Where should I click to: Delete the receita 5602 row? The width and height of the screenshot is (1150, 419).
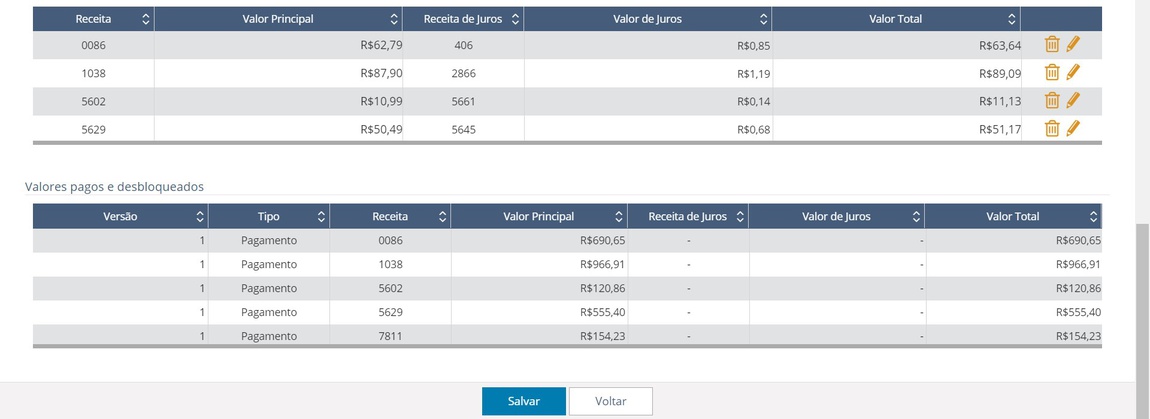1052,101
